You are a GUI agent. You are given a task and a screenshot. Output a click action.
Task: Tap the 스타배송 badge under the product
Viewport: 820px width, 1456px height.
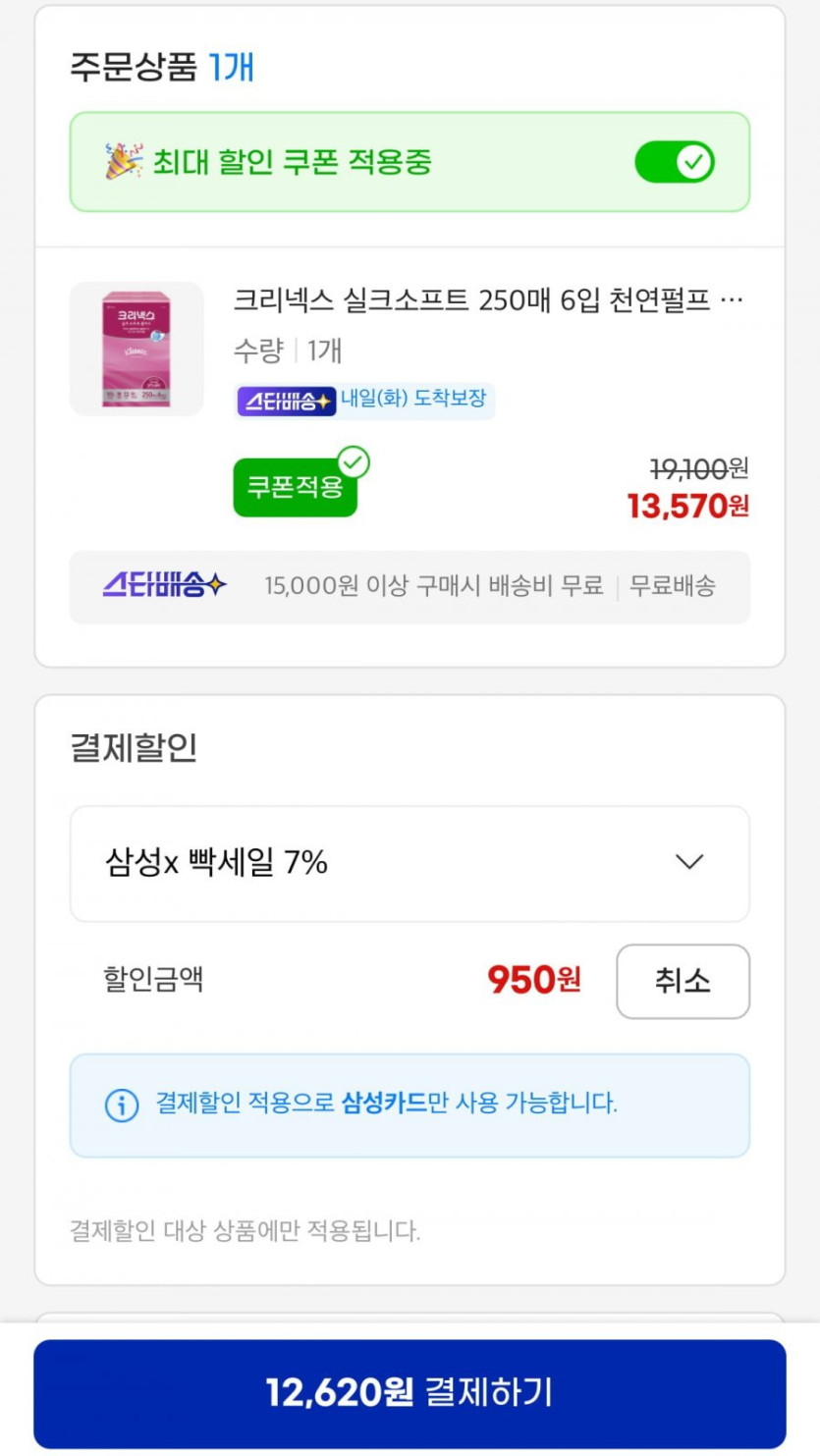coord(287,401)
